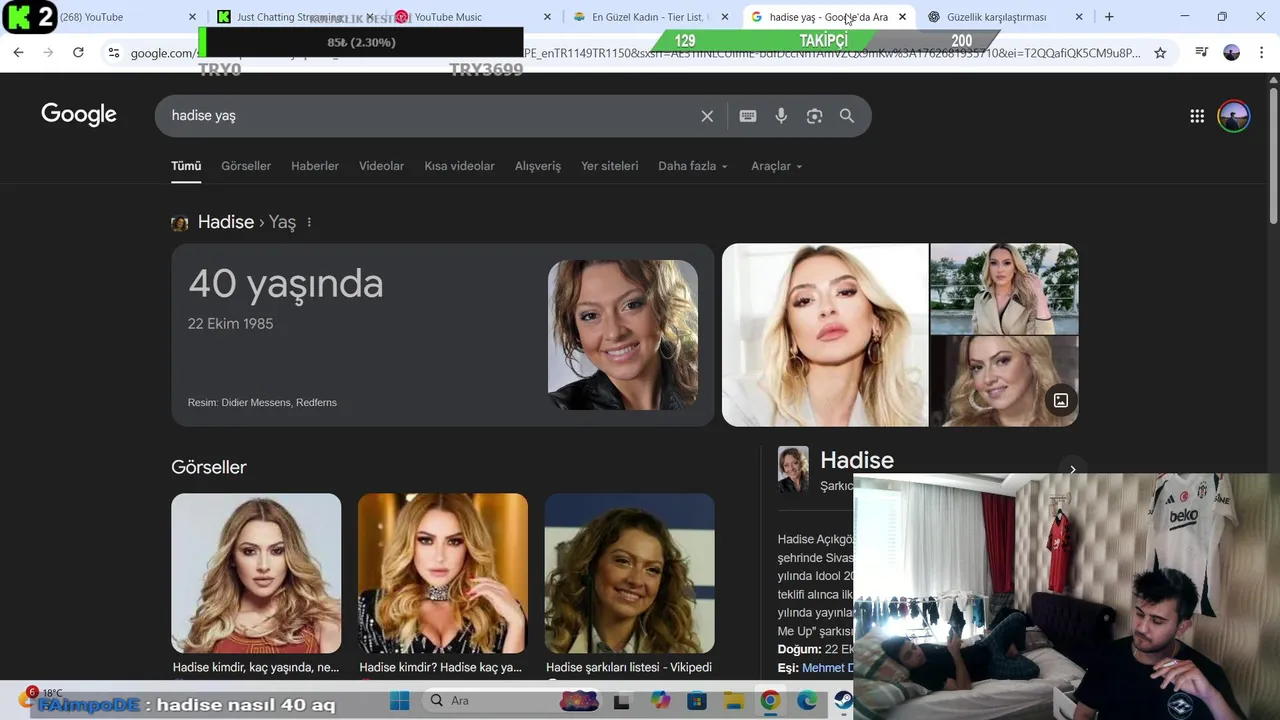Screen dimensions: 1280x720
Task: Go back to the previous page
Action: [x=18, y=53]
